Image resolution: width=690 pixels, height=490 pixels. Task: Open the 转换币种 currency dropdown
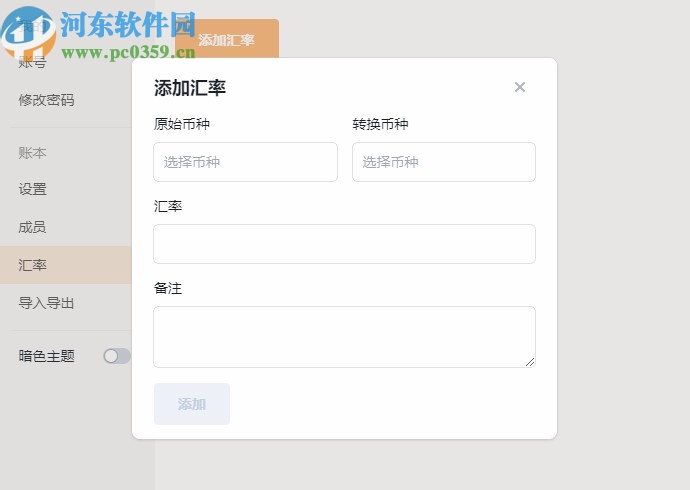click(x=444, y=162)
